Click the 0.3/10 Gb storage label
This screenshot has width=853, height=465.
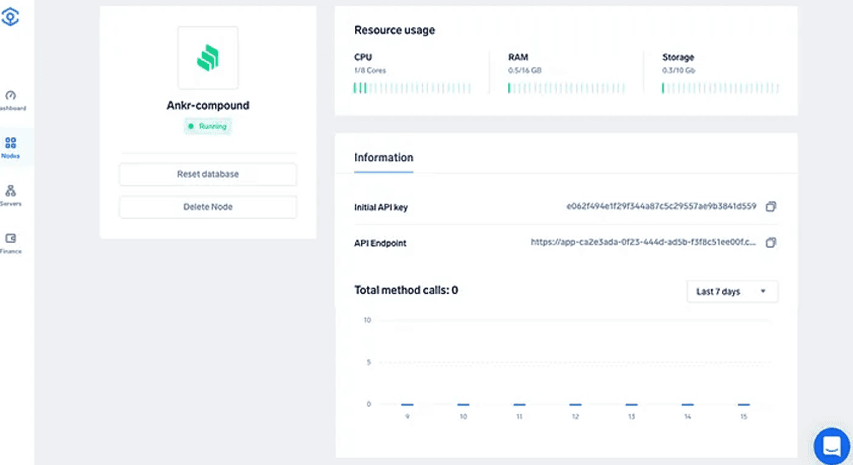click(678, 71)
